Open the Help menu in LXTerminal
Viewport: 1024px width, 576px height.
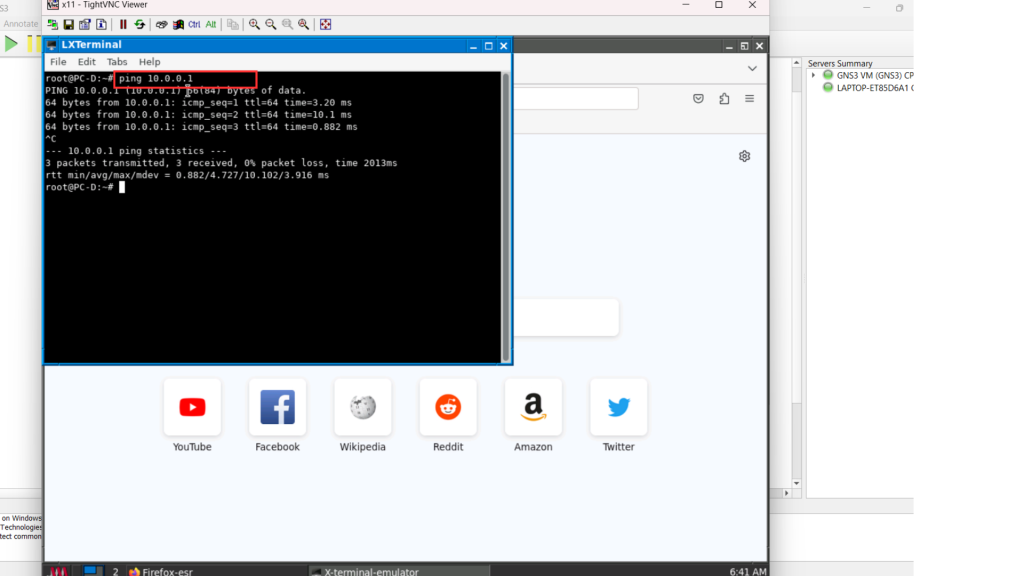(x=149, y=62)
